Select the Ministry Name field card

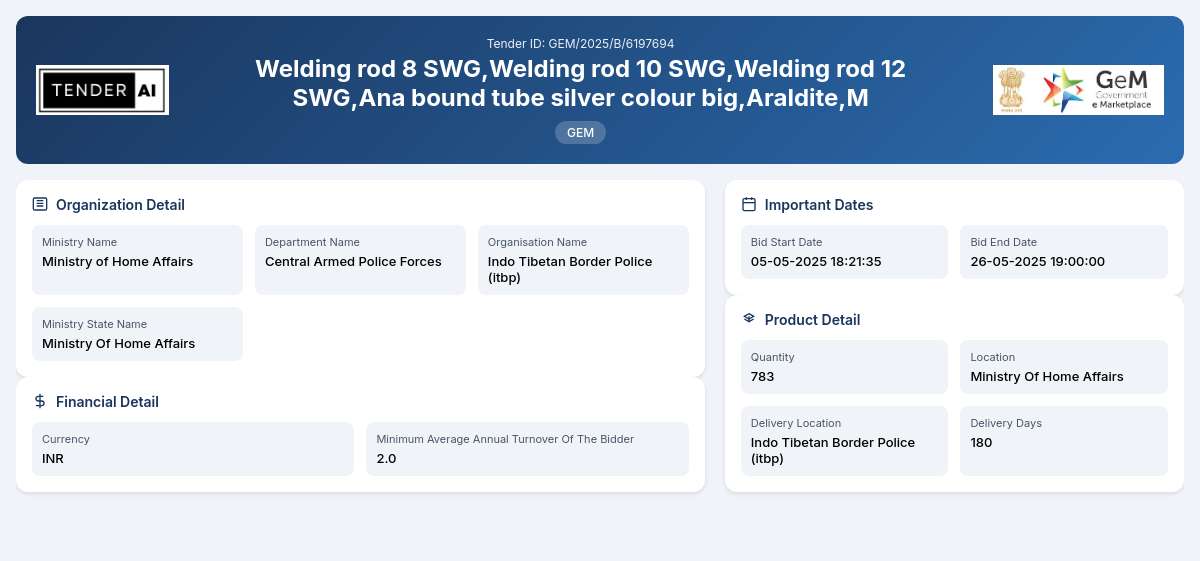pos(137,260)
